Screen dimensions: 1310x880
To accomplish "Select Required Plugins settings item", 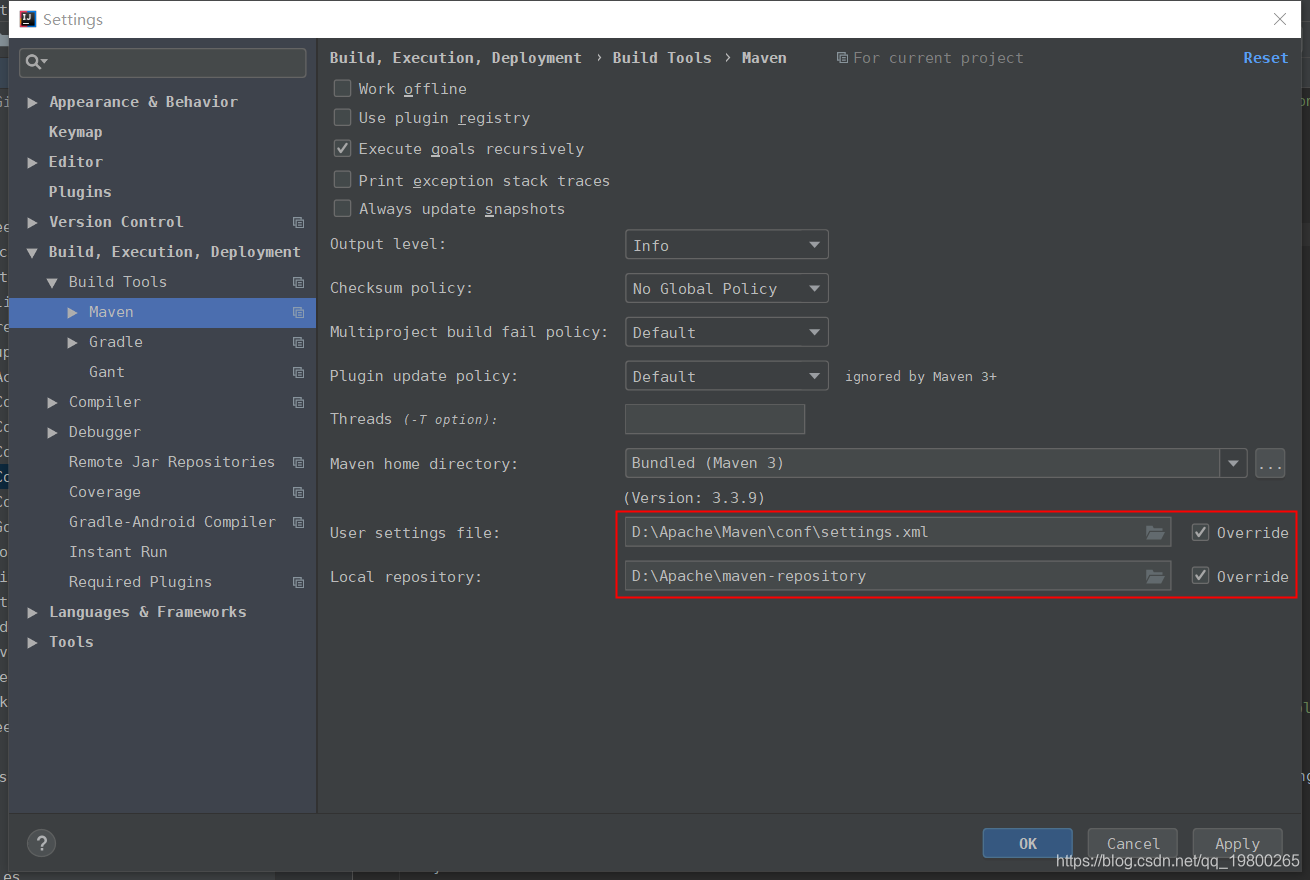I will [x=140, y=582].
